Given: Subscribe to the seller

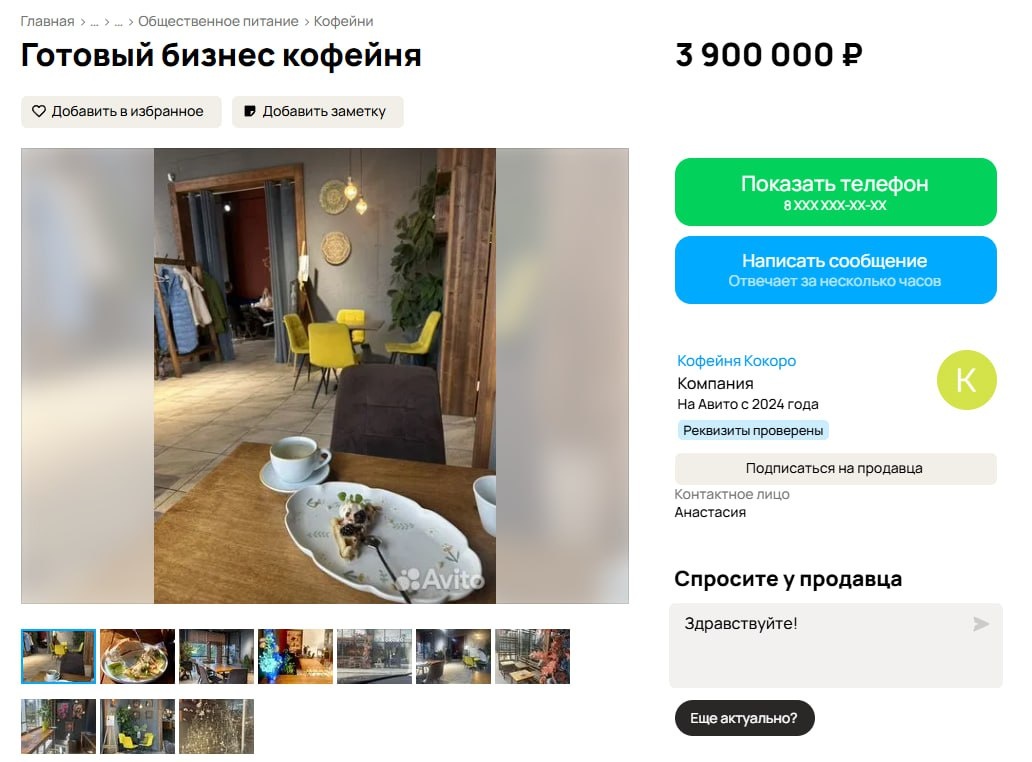Looking at the screenshot, I should point(835,469).
